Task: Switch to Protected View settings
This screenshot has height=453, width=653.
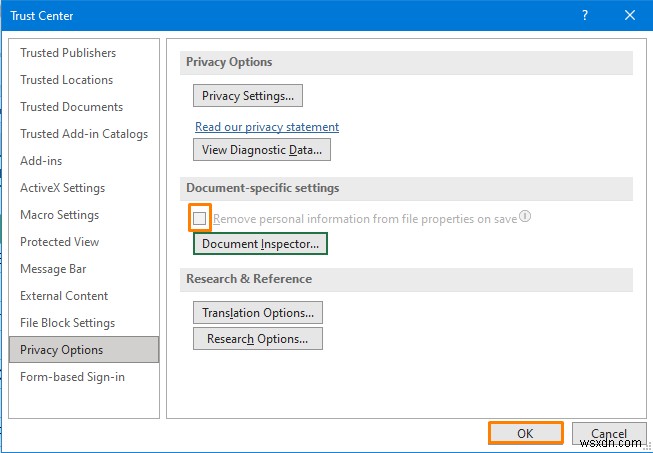Action: [60, 242]
